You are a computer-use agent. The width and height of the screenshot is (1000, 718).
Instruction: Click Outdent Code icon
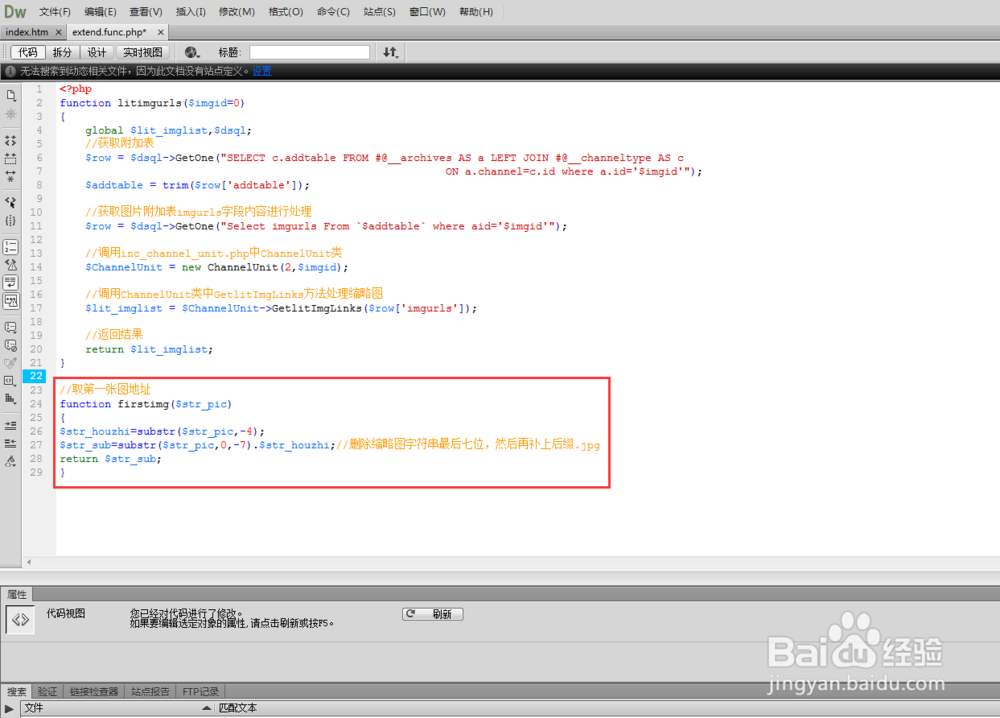[11, 442]
